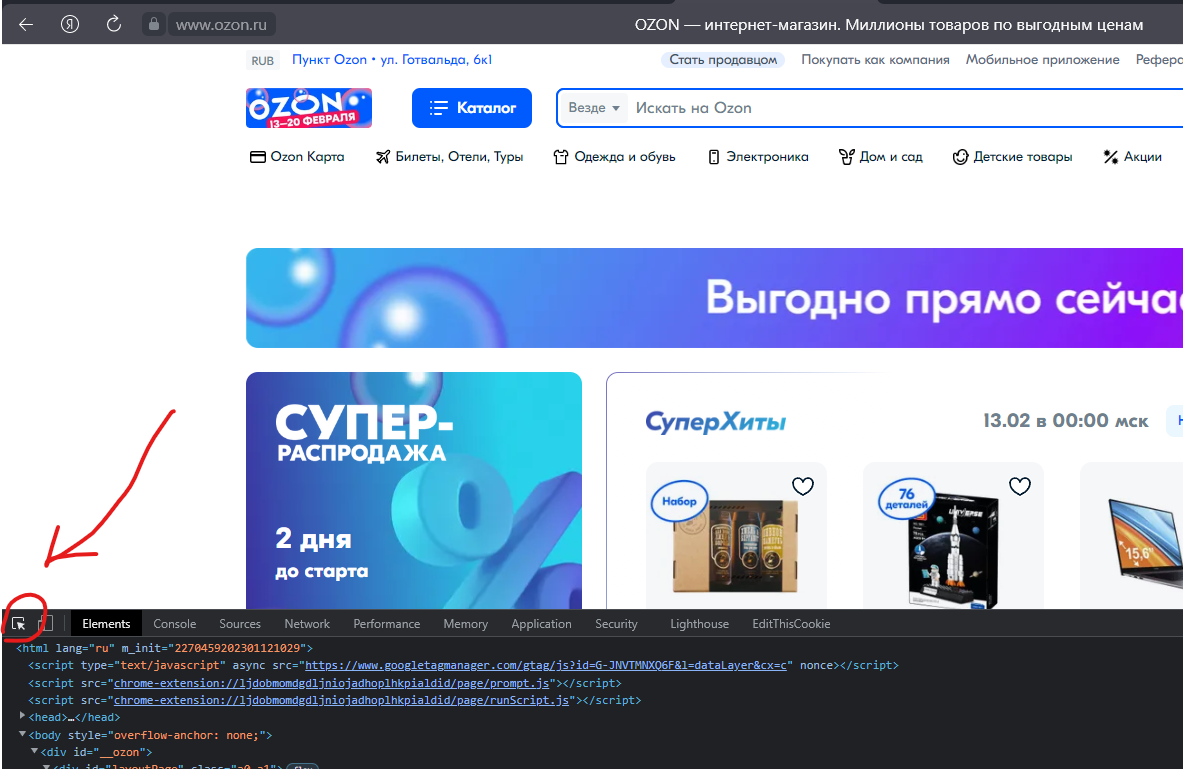Open Покупать как компания link

pos(875,60)
